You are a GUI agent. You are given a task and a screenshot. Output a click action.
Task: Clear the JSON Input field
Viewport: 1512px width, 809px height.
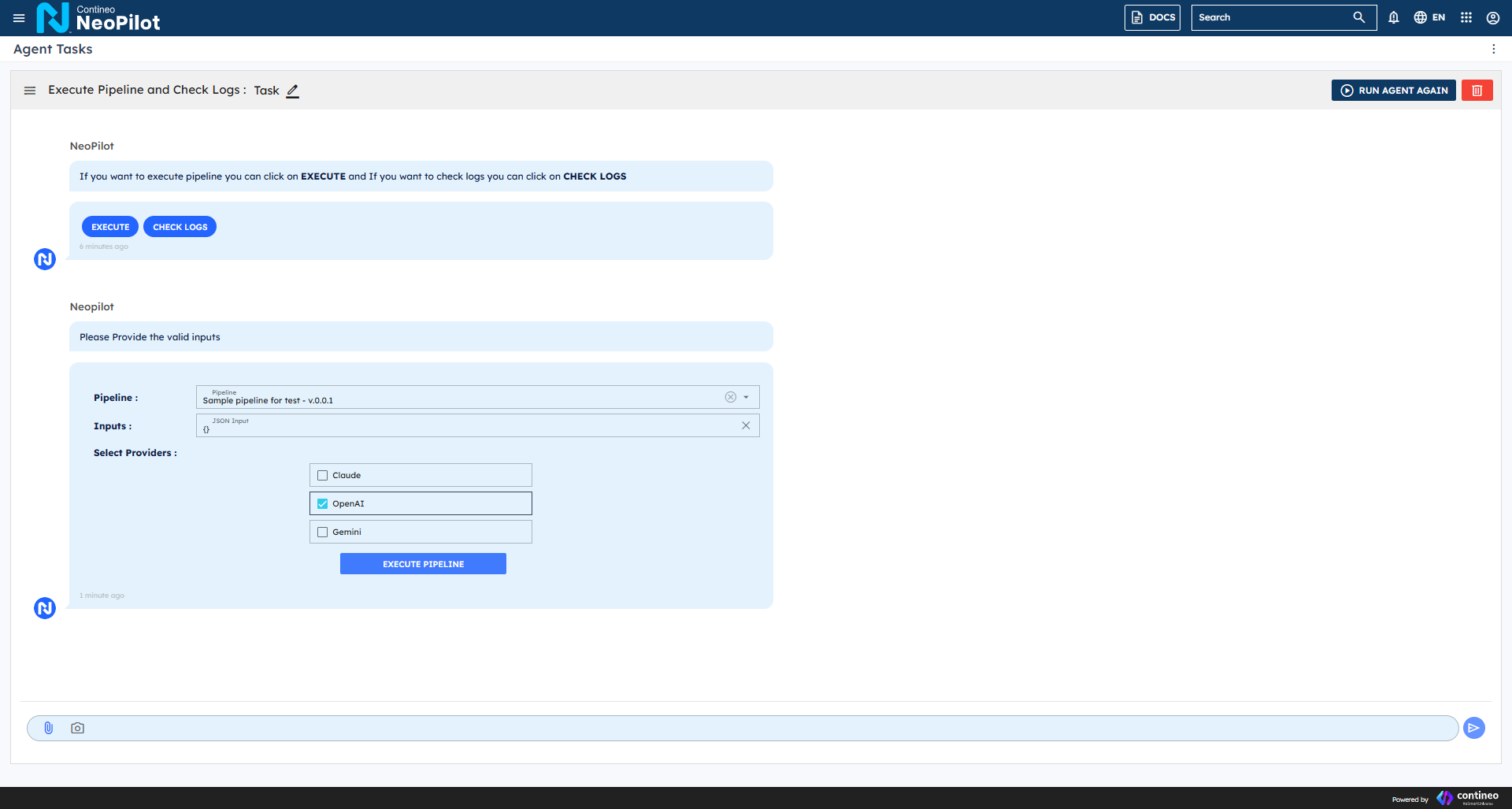coord(745,425)
